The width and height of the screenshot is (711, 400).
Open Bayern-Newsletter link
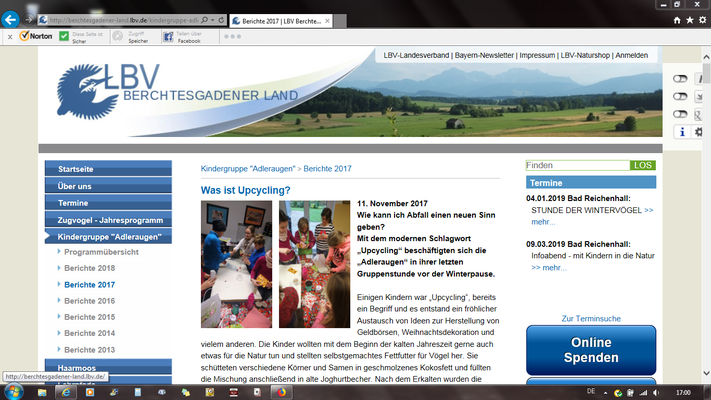point(484,55)
